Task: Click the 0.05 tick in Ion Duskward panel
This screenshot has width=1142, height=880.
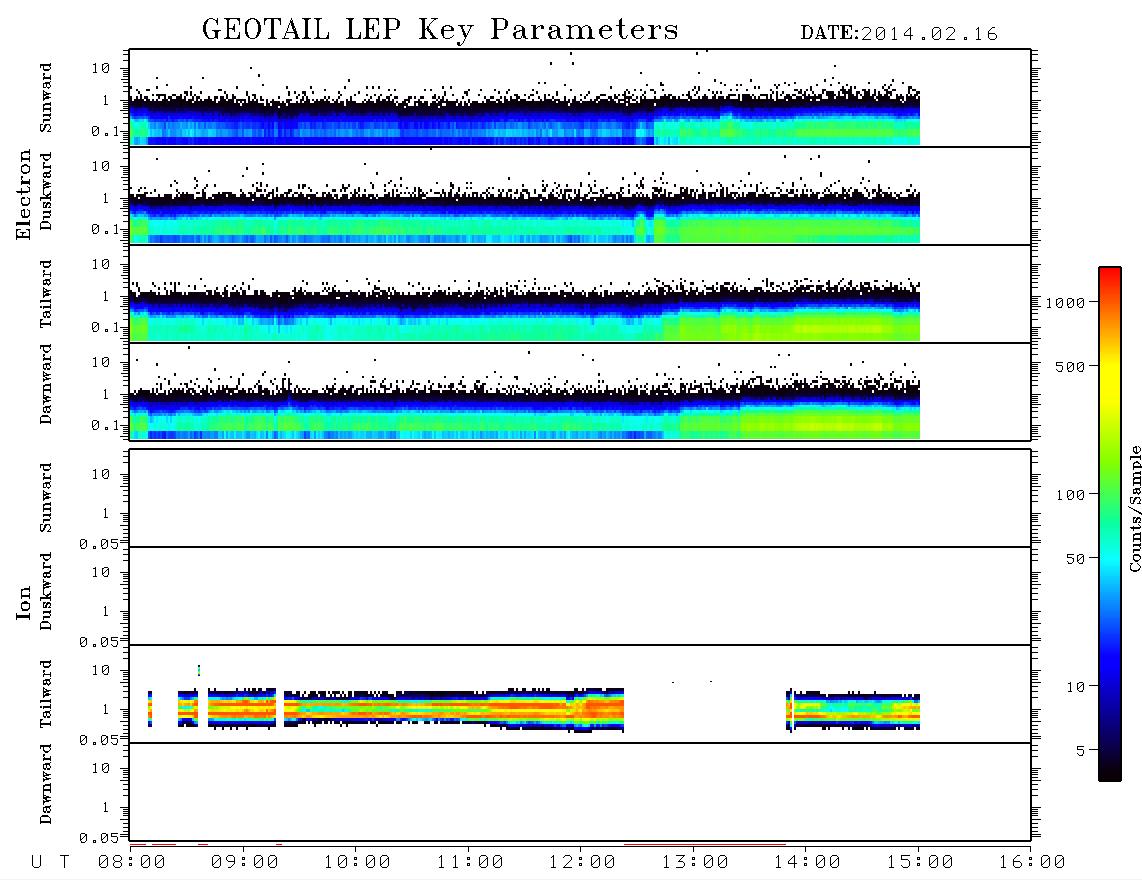Action: 99,642
